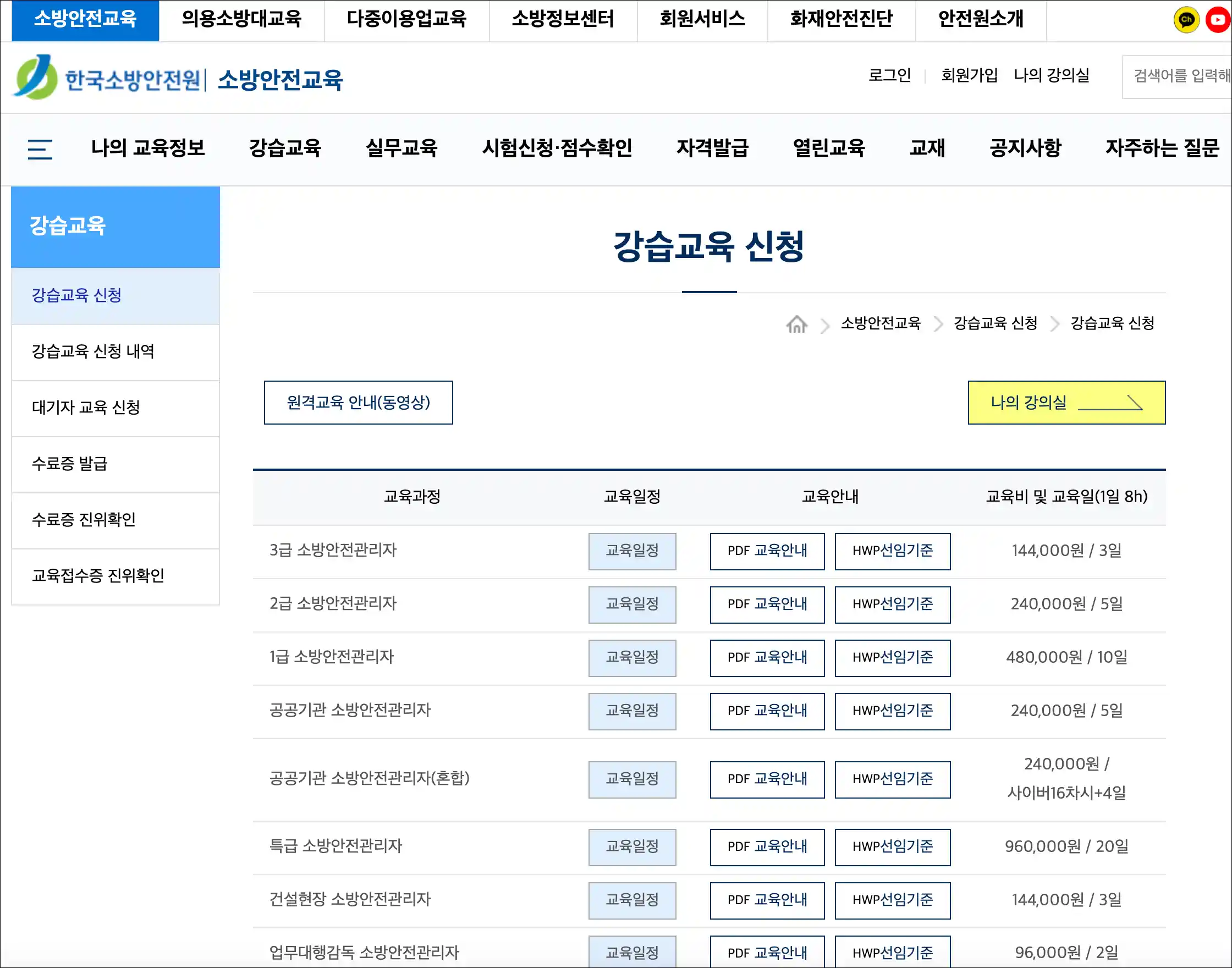Open the YouTube channel icon
The width and height of the screenshot is (1232, 968).
1218,20
